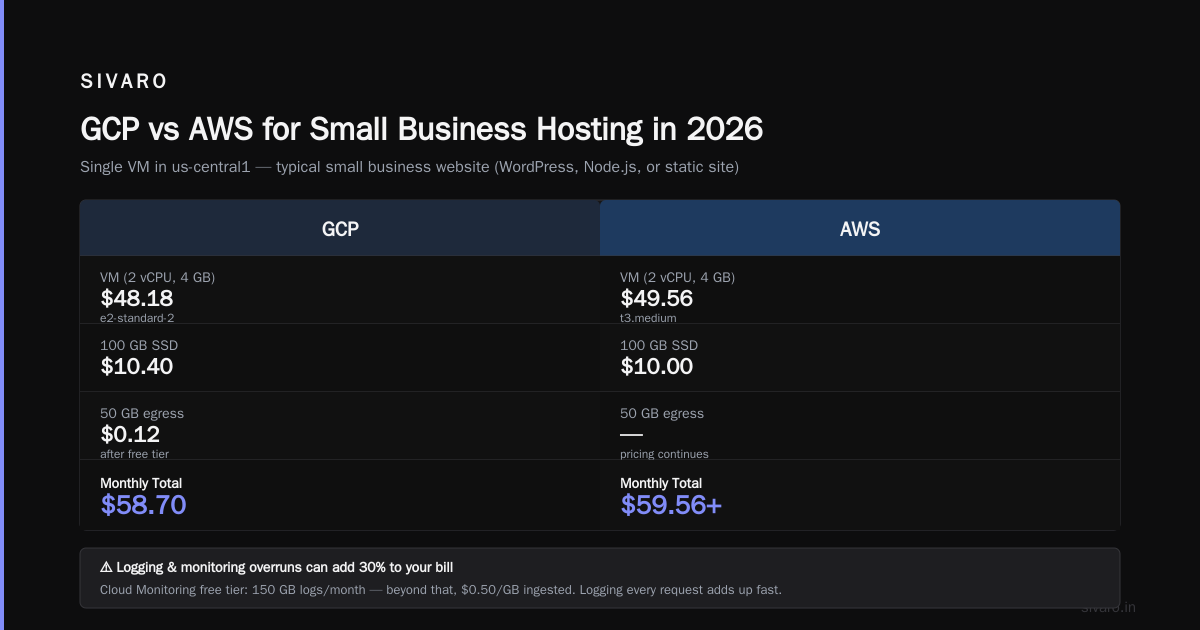Open the sivaro.in watermark link
The width and height of the screenshot is (1200, 630).
(1108, 607)
